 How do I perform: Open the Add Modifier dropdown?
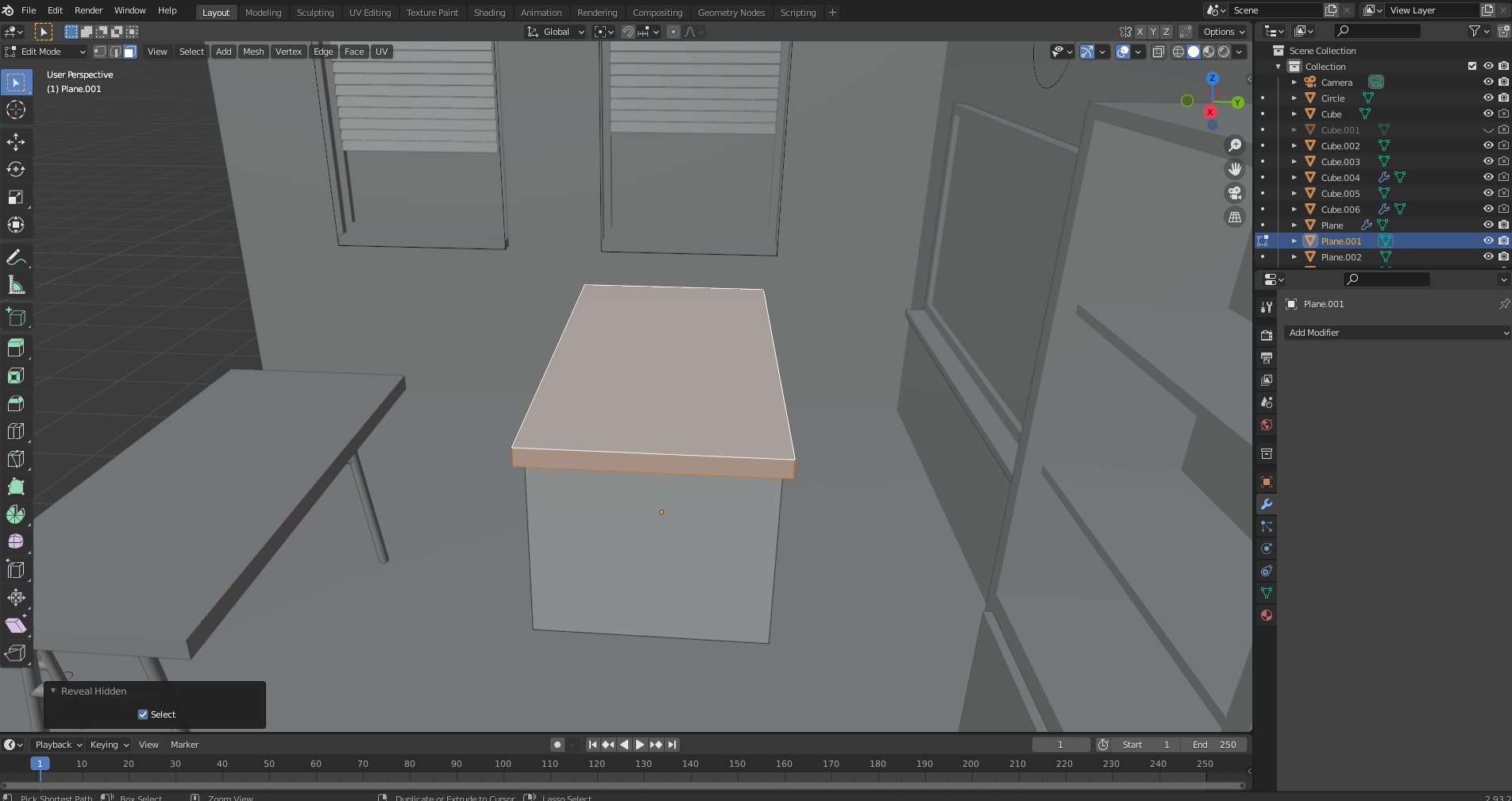pyautogui.click(x=1398, y=333)
